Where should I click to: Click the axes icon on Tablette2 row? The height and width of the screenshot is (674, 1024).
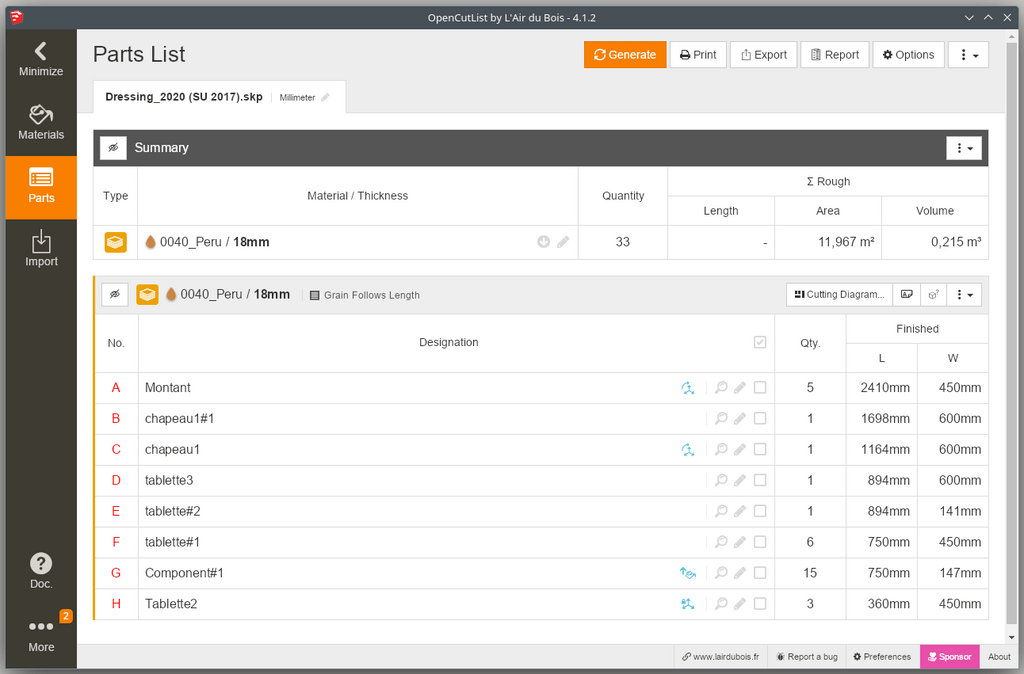688,604
